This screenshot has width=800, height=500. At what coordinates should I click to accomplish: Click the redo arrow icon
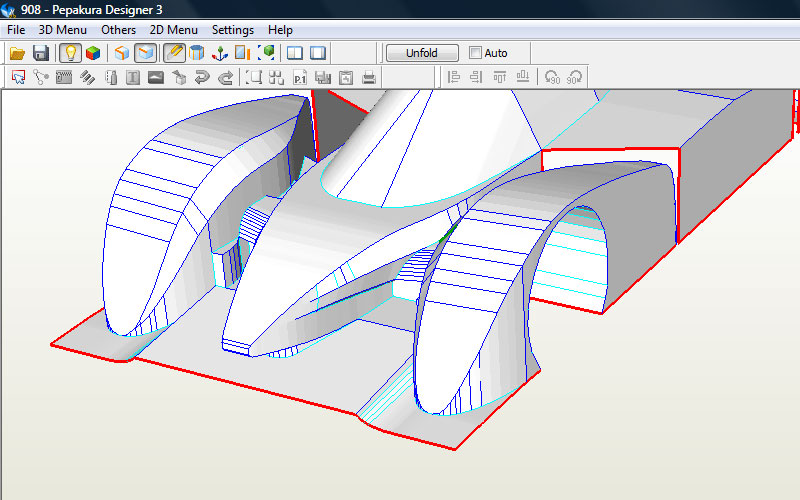[225, 77]
